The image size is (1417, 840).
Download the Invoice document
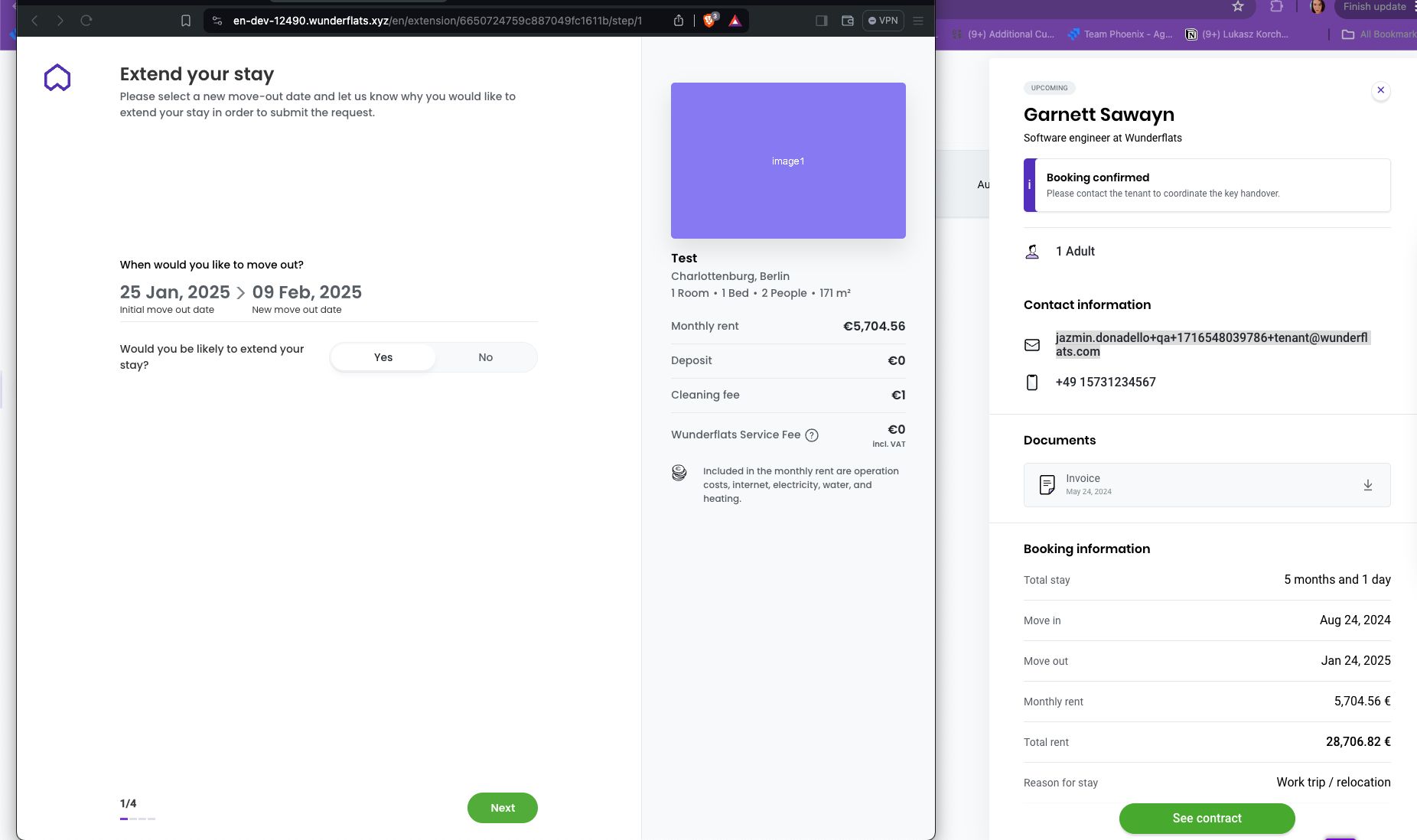pyautogui.click(x=1367, y=485)
